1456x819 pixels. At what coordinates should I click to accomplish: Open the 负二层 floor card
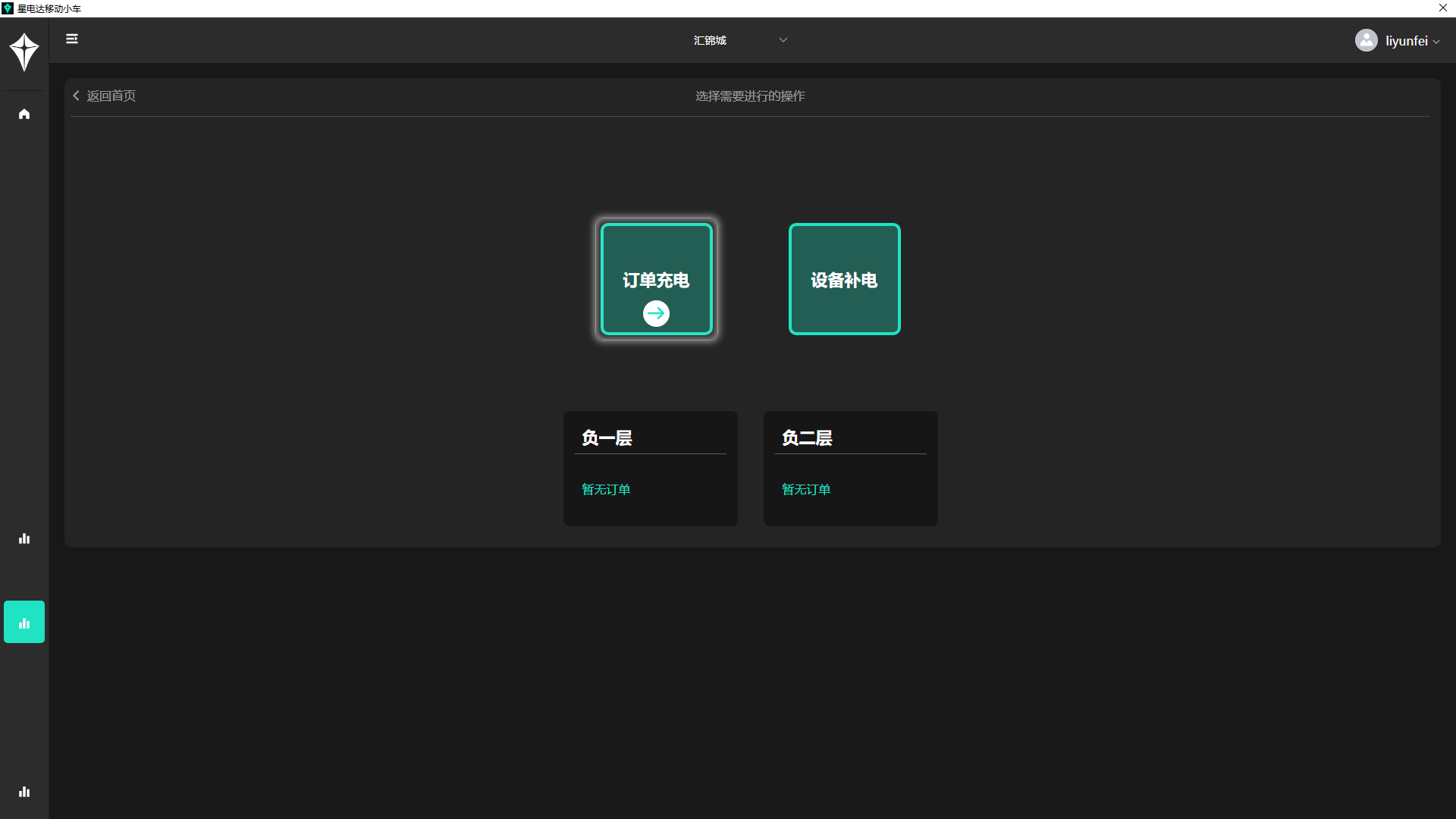(x=851, y=469)
